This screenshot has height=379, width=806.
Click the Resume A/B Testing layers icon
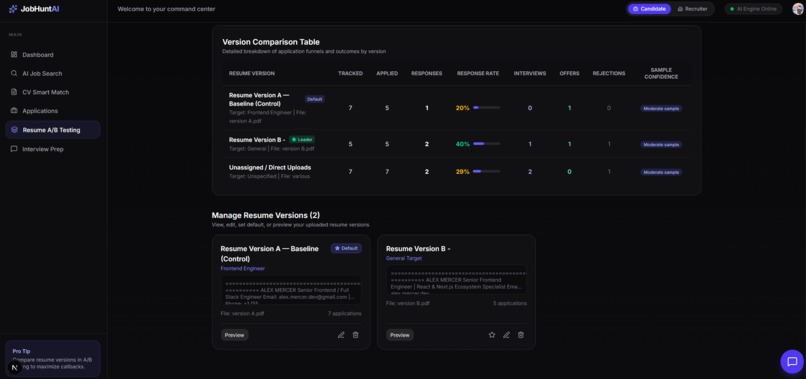point(14,130)
